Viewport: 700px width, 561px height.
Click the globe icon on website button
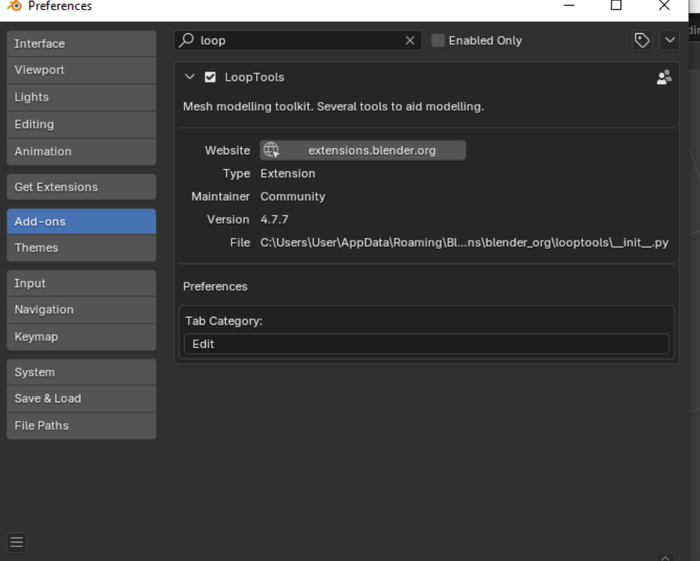271,150
